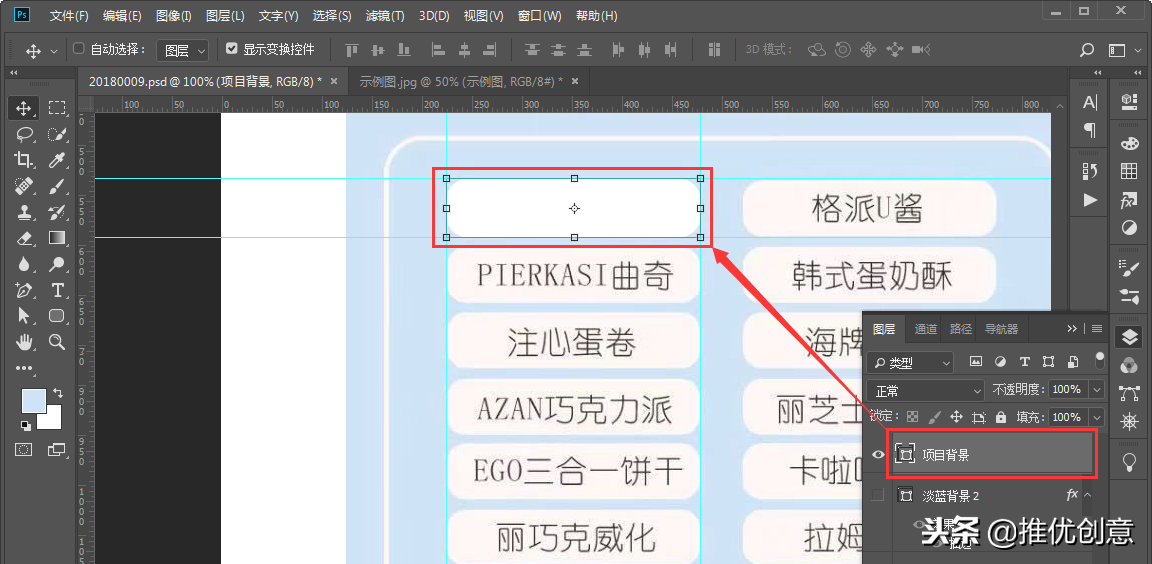Switch to the 通道 panel tab

coord(926,329)
